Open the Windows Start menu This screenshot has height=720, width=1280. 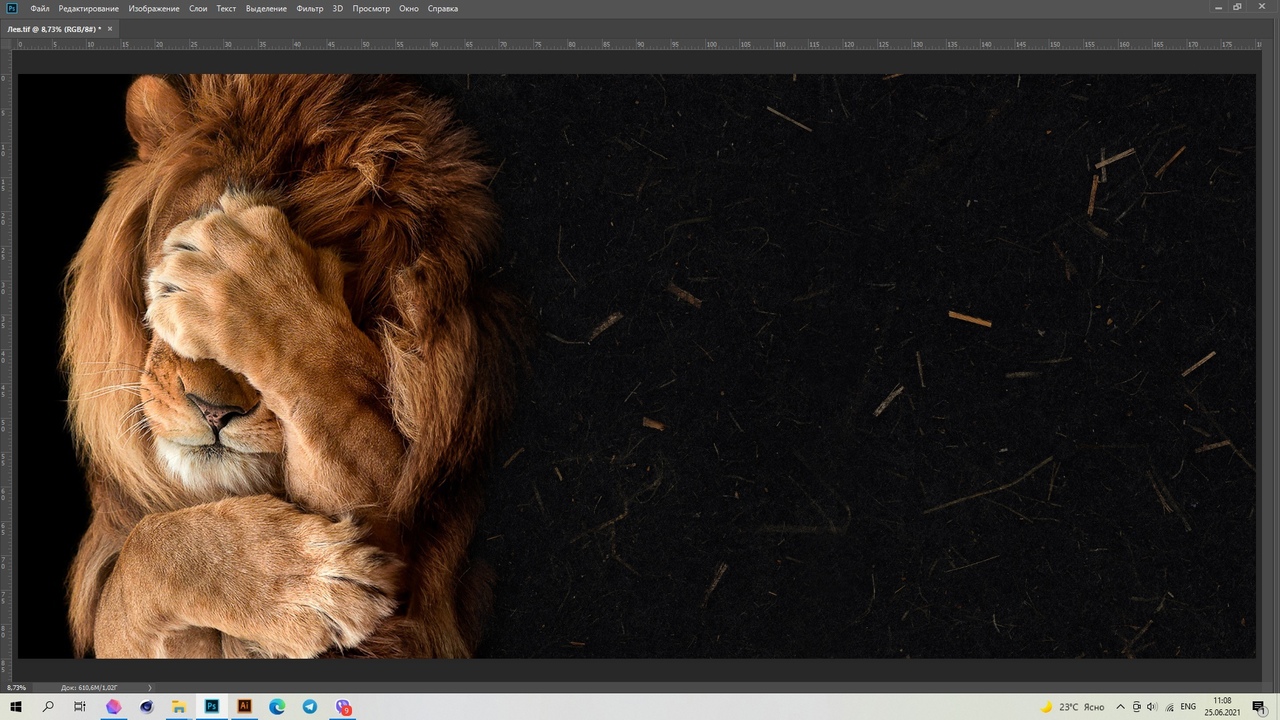16,707
